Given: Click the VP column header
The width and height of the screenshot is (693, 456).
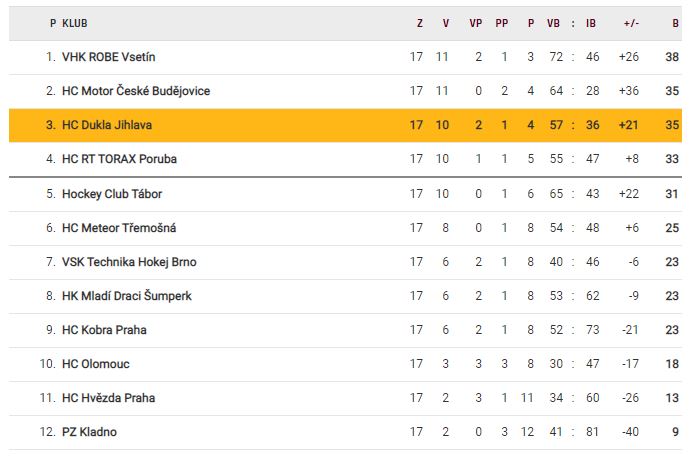Looking at the screenshot, I should click(475, 23).
